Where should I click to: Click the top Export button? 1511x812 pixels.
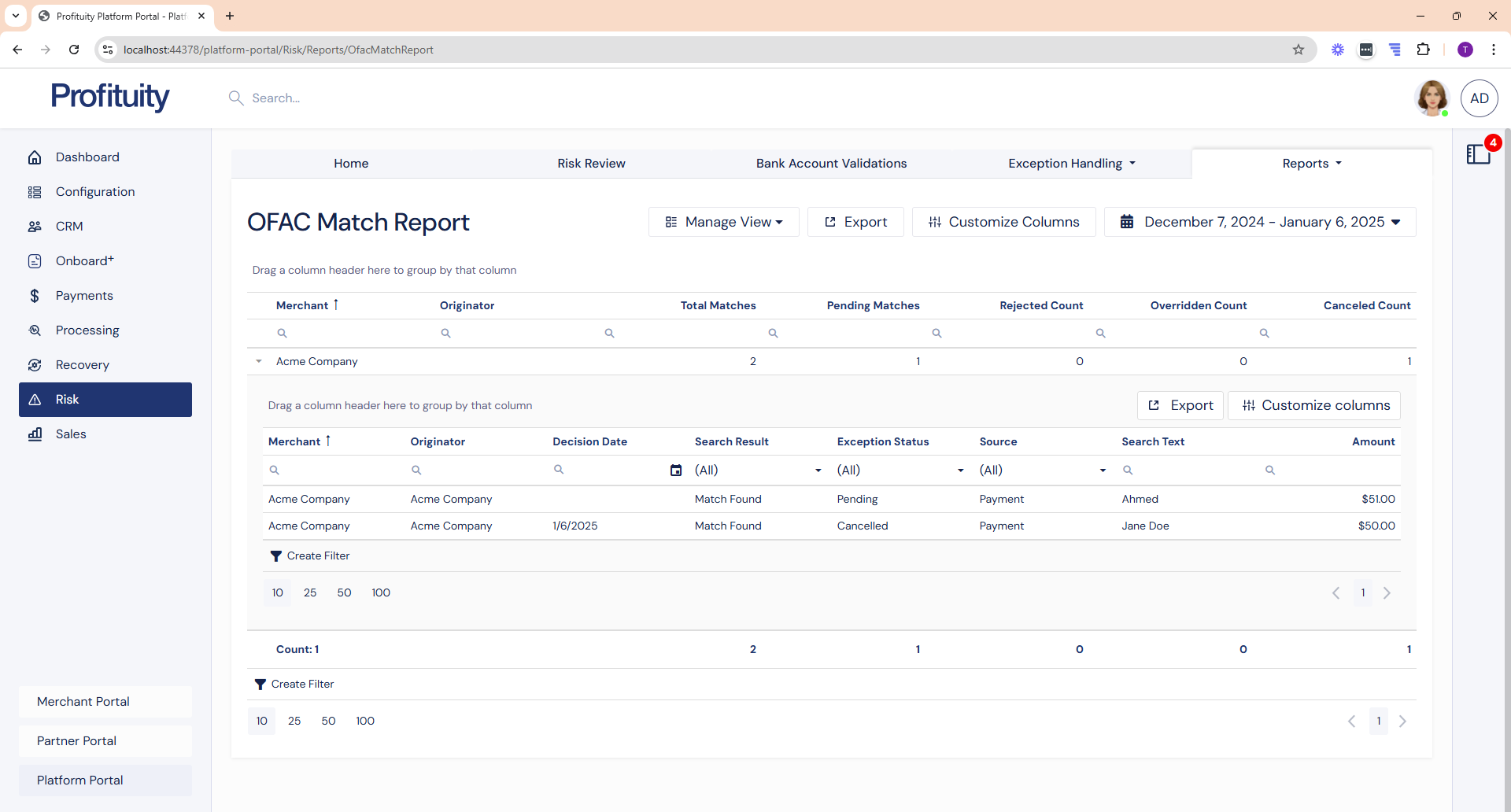click(x=855, y=222)
